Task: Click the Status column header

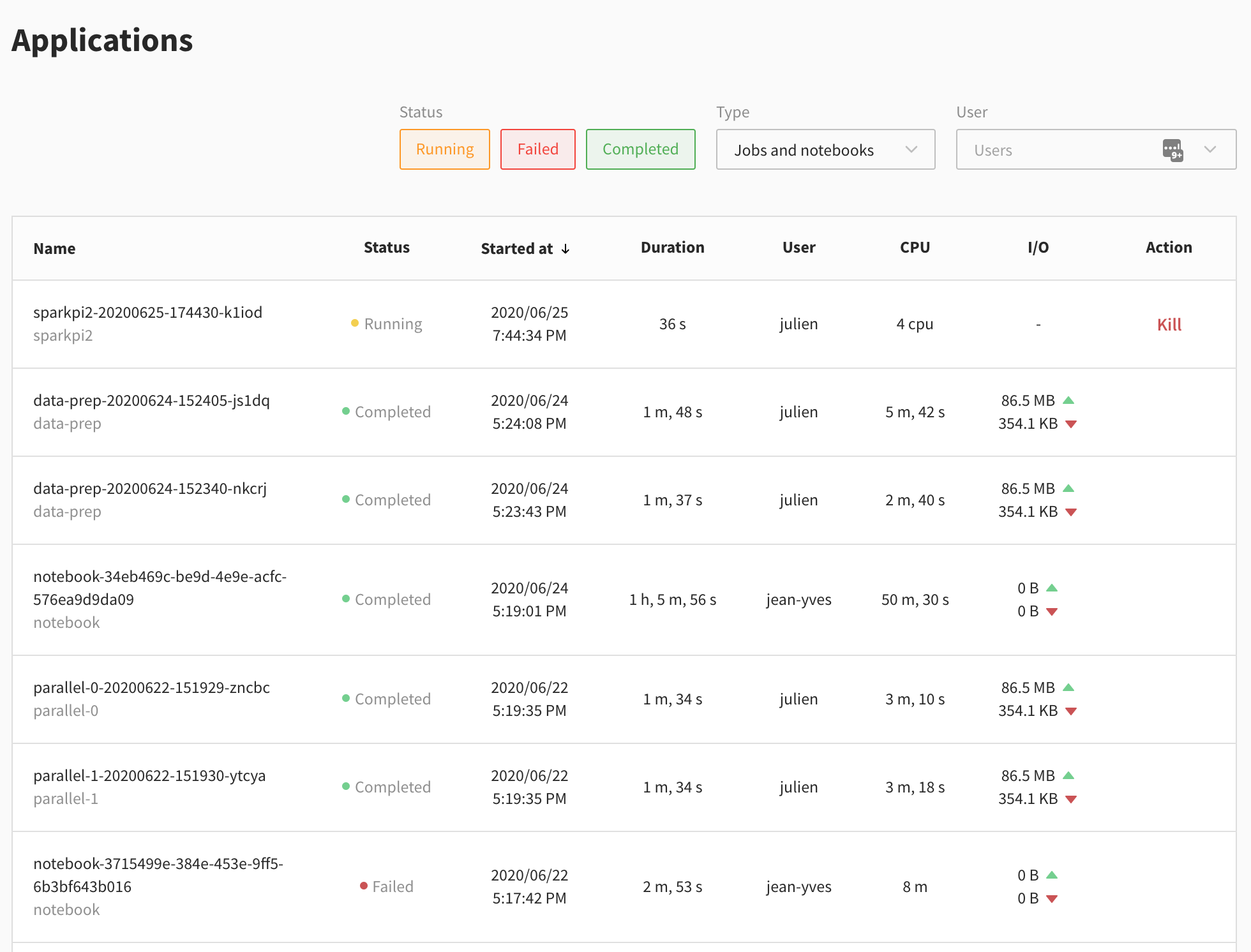Action: [387, 248]
